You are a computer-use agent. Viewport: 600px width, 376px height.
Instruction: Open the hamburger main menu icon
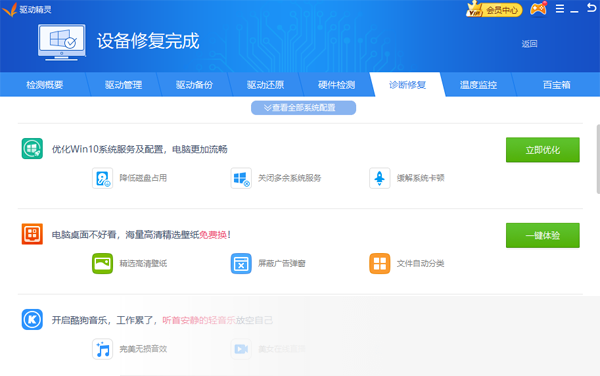point(560,9)
